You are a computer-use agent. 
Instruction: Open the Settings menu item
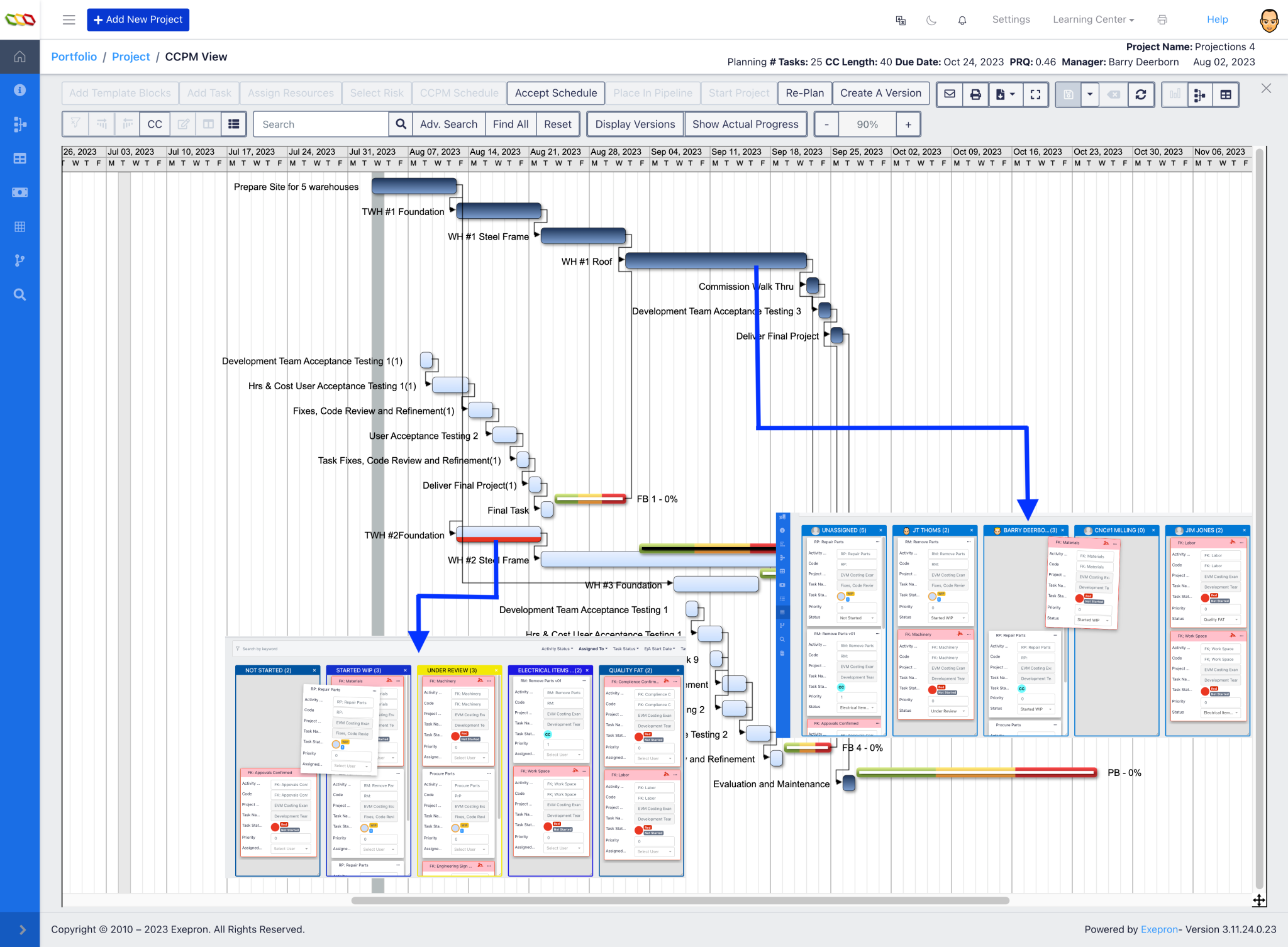(1011, 19)
